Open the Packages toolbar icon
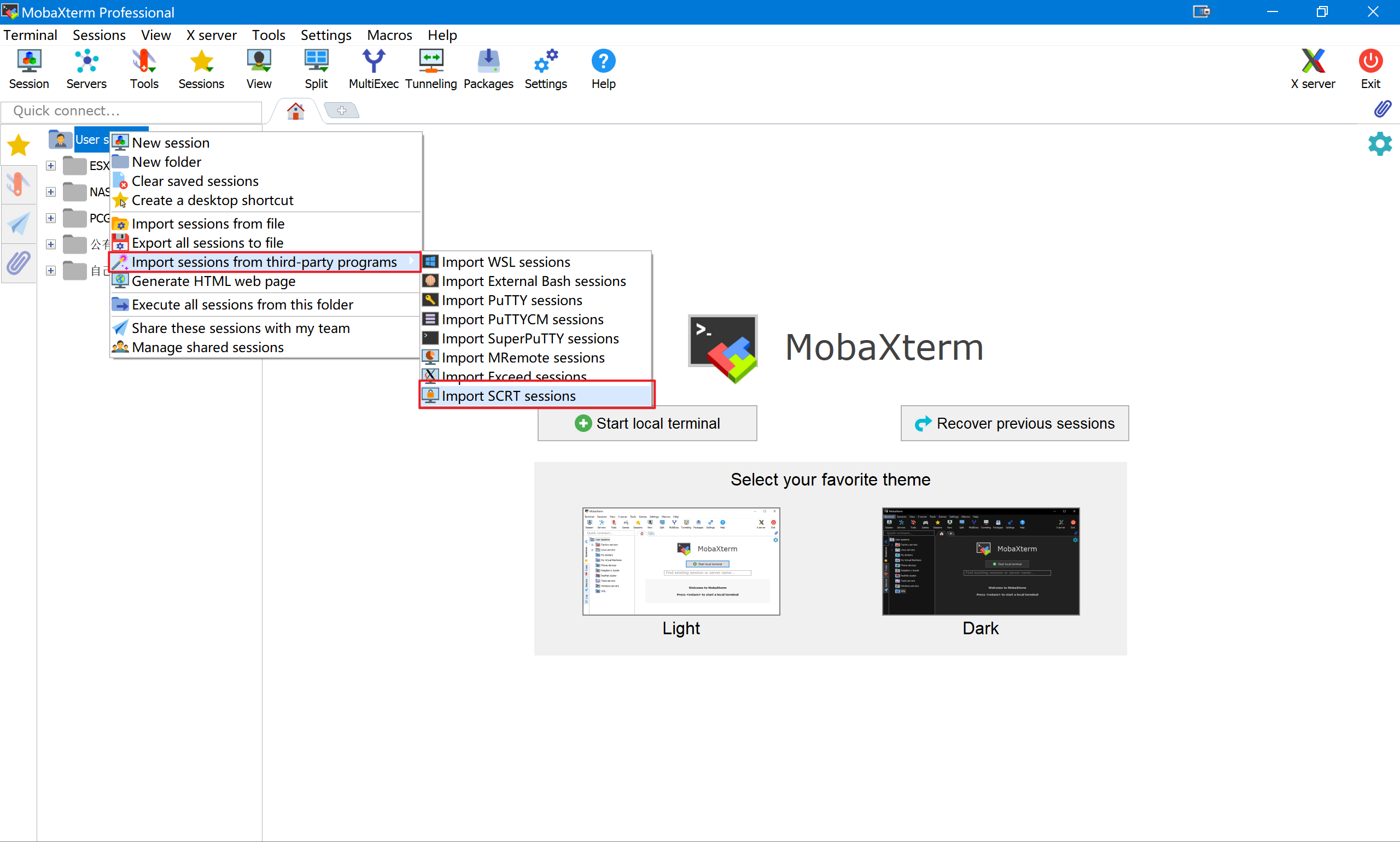 (488, 69)
